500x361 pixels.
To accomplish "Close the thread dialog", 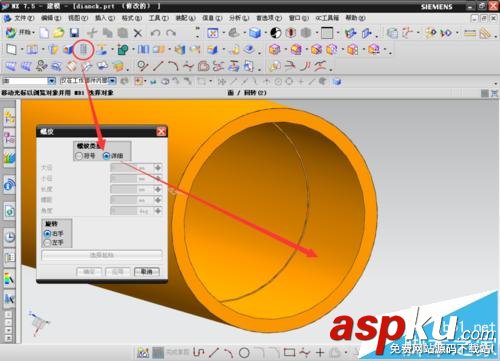I will click(x=161, y=132).
